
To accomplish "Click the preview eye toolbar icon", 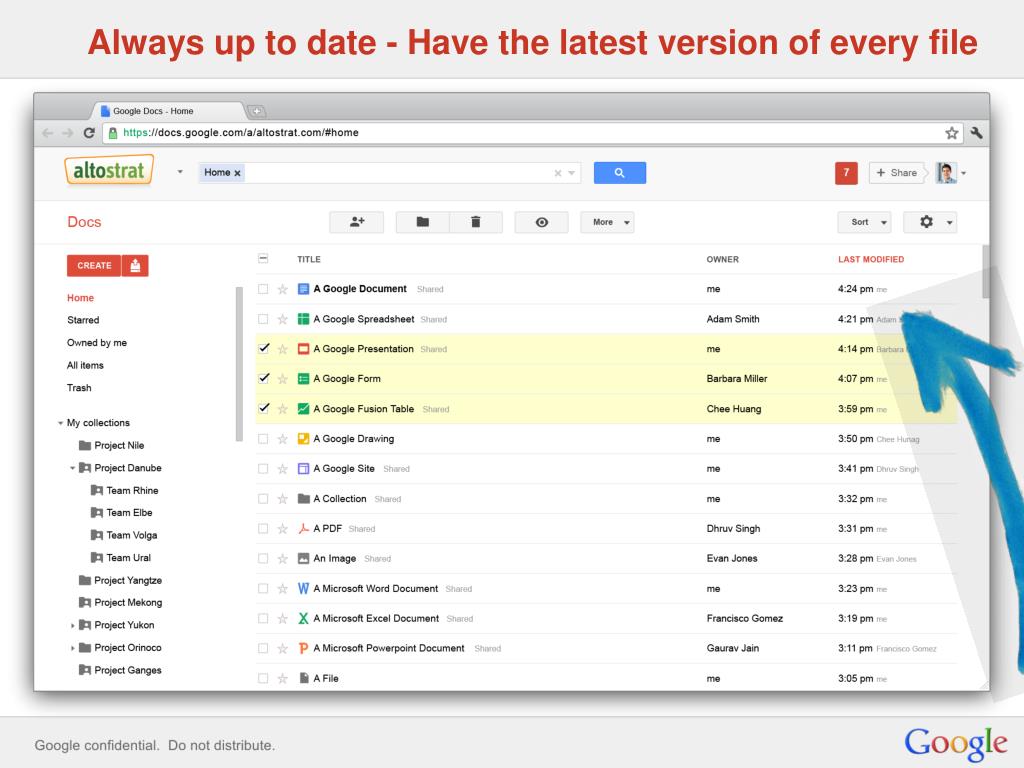I will point(541,222).
